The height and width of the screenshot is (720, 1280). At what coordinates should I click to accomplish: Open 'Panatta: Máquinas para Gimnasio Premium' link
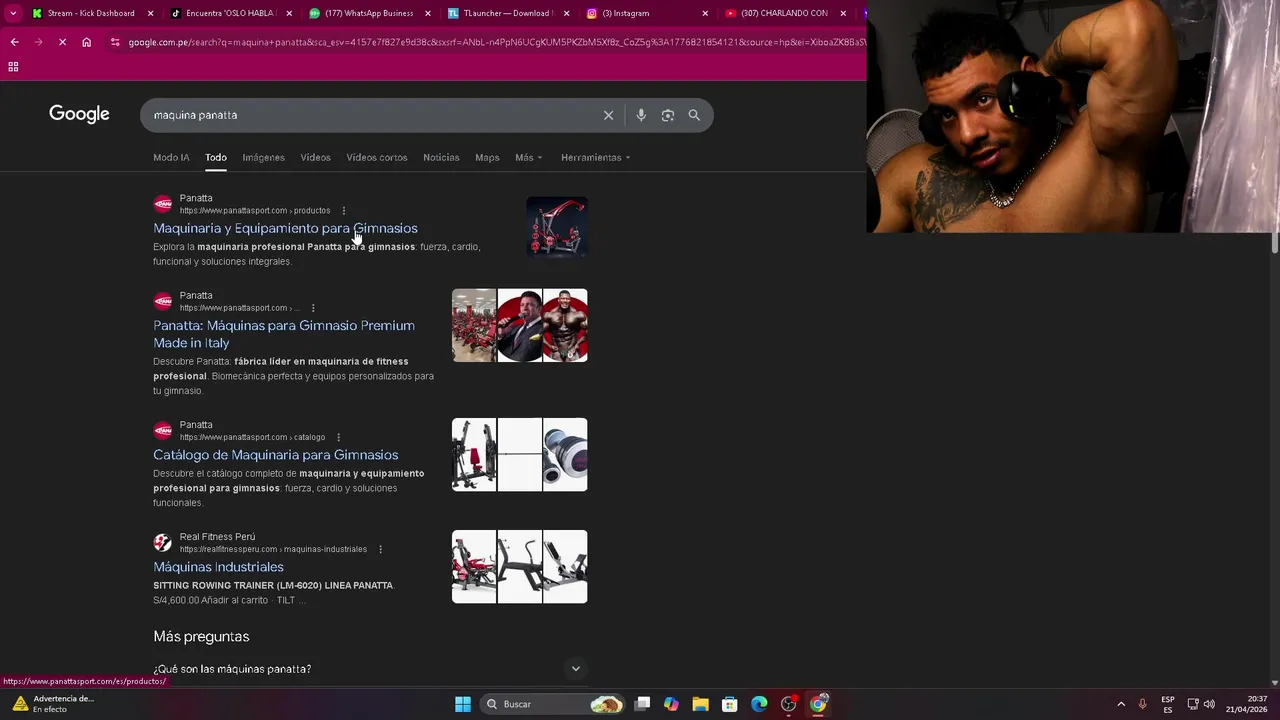tap(284, 334)
